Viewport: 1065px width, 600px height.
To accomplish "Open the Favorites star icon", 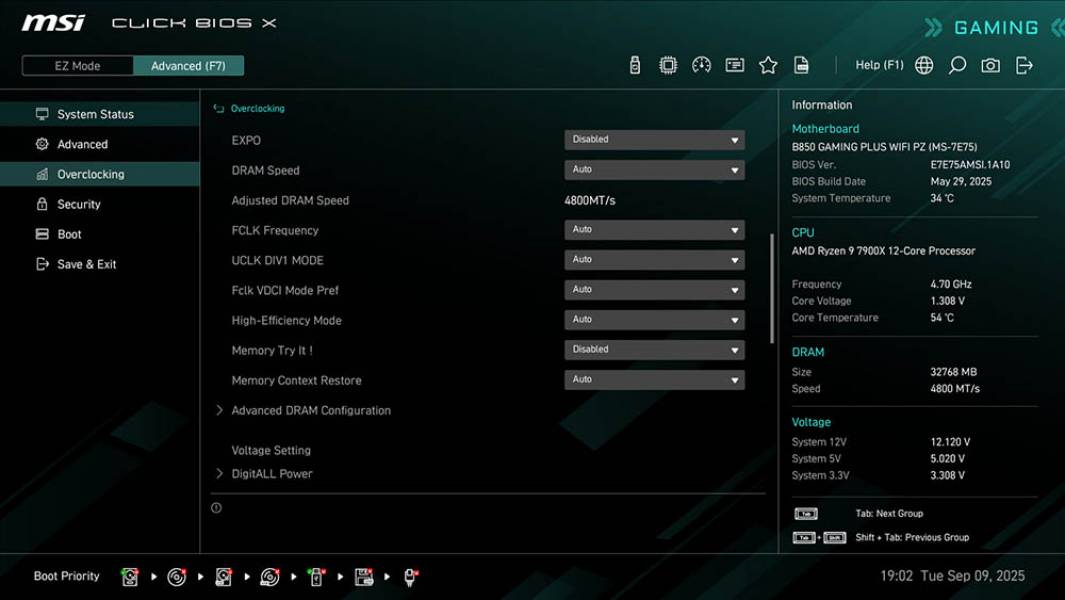I will click(768, 64).
